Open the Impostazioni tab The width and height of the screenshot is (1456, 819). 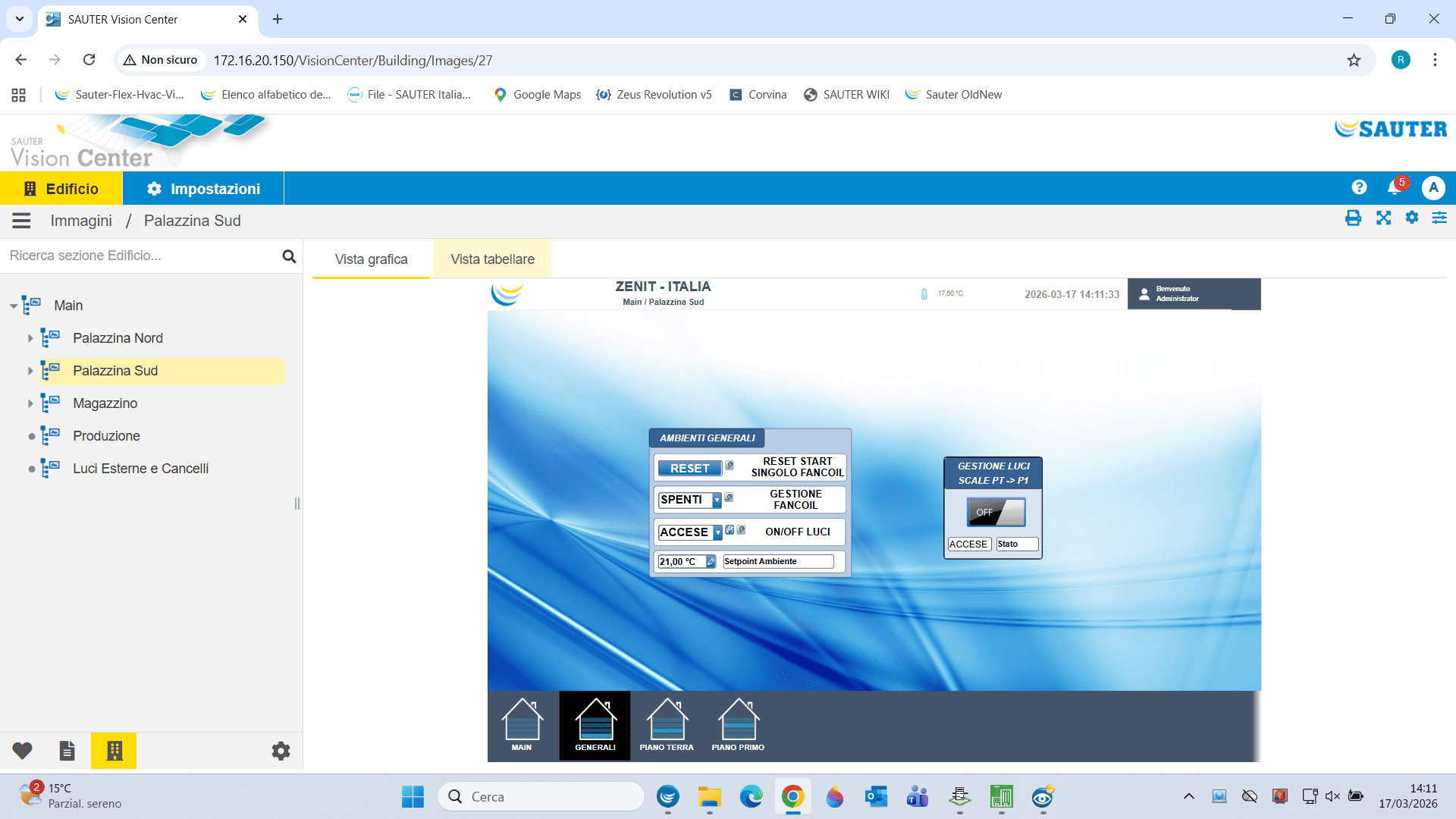[x=203, y=189]
